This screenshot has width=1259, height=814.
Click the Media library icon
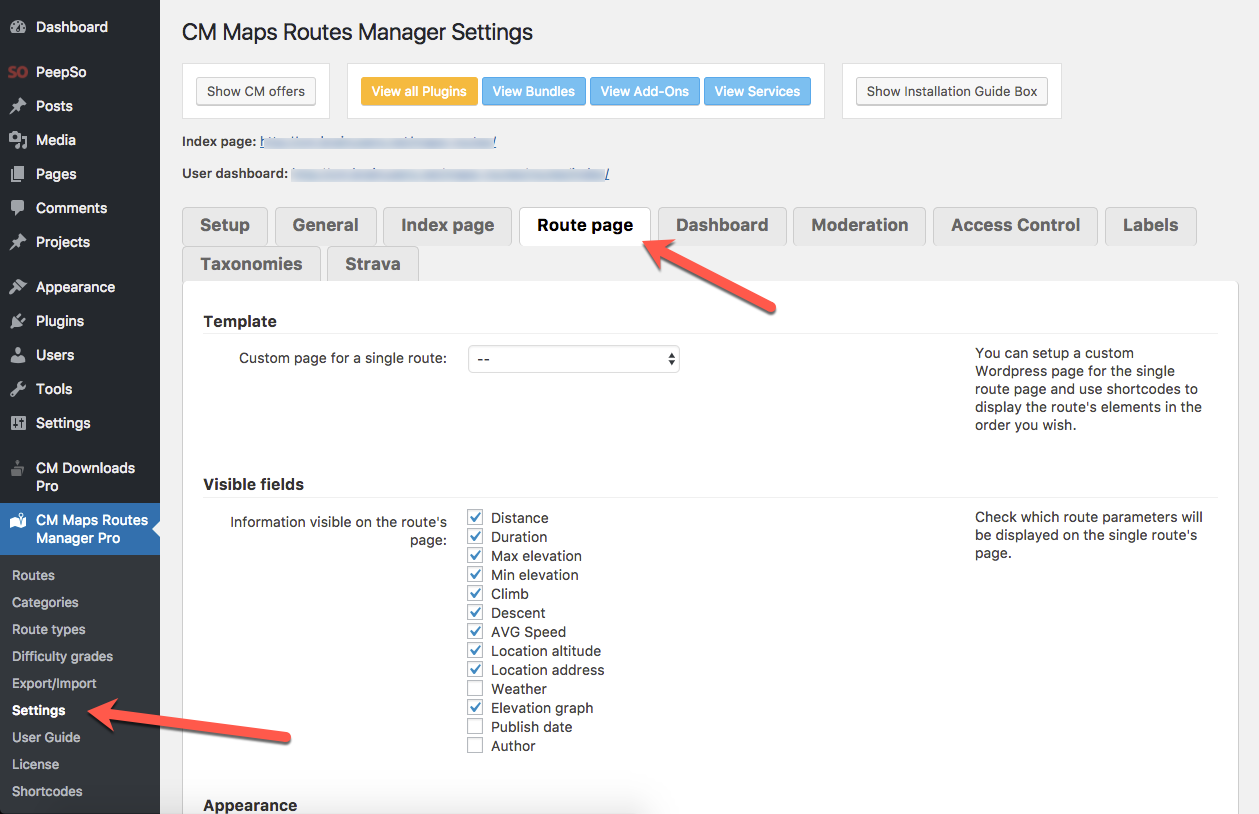tap(18, 140)
